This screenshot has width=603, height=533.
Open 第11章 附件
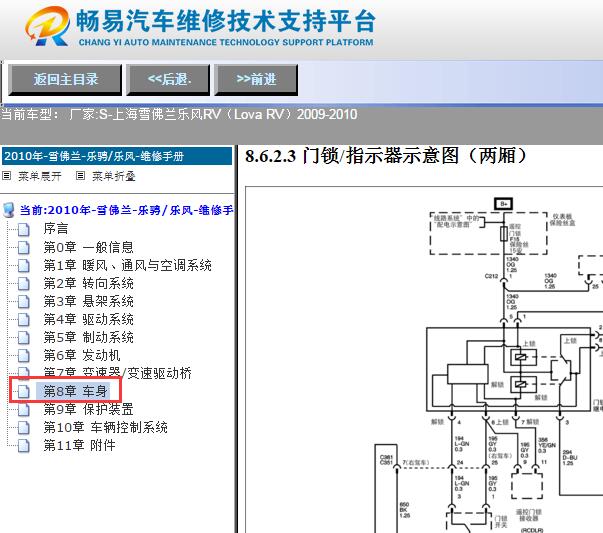79,445
